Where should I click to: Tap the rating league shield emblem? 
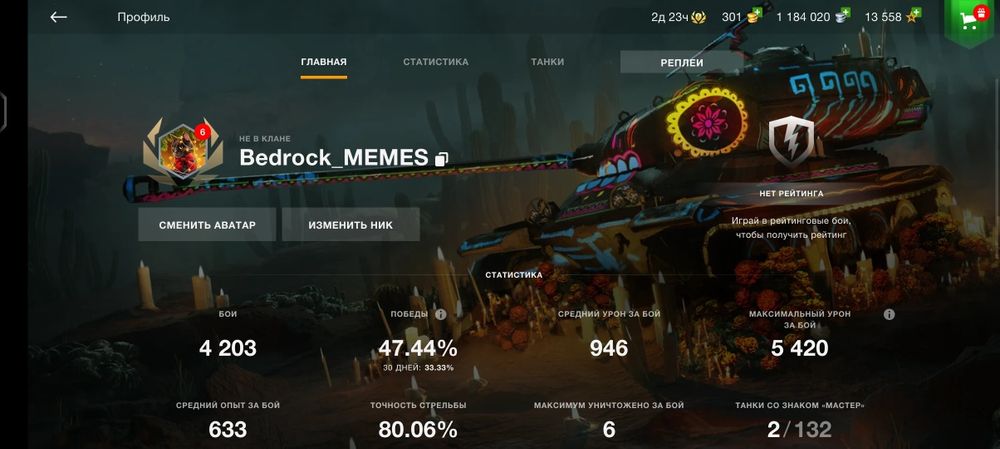(791, 141)
